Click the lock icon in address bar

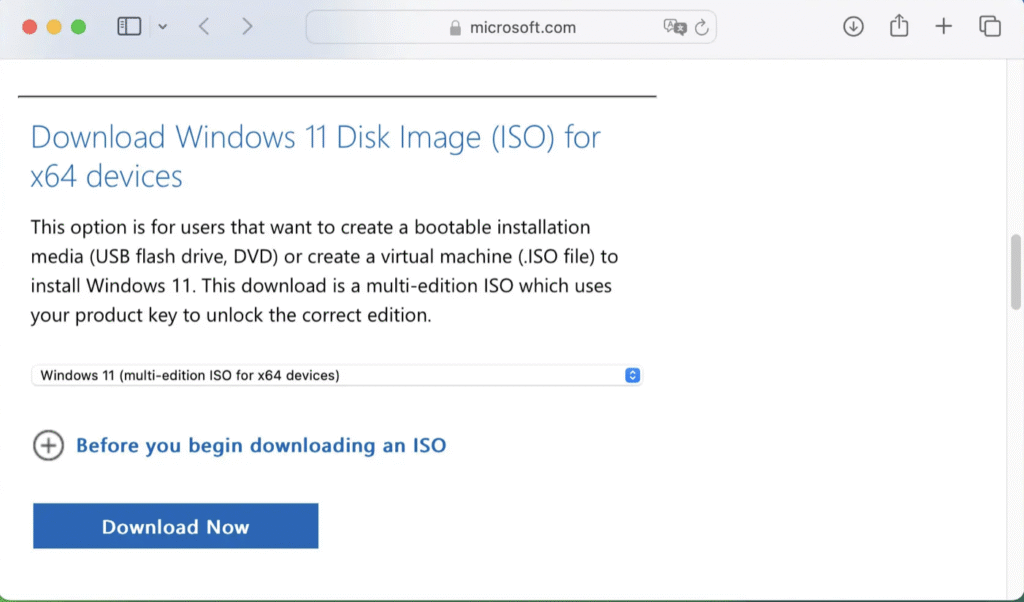coord(455,27)
